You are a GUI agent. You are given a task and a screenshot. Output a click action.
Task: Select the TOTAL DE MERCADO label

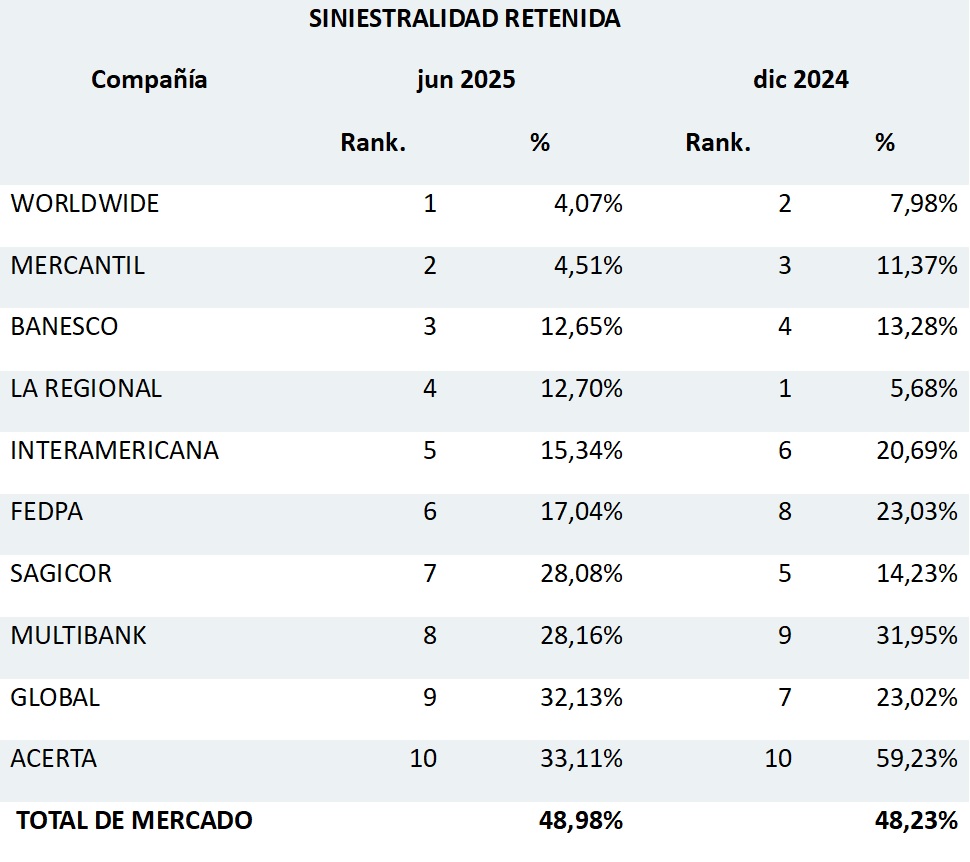[135, 821]
